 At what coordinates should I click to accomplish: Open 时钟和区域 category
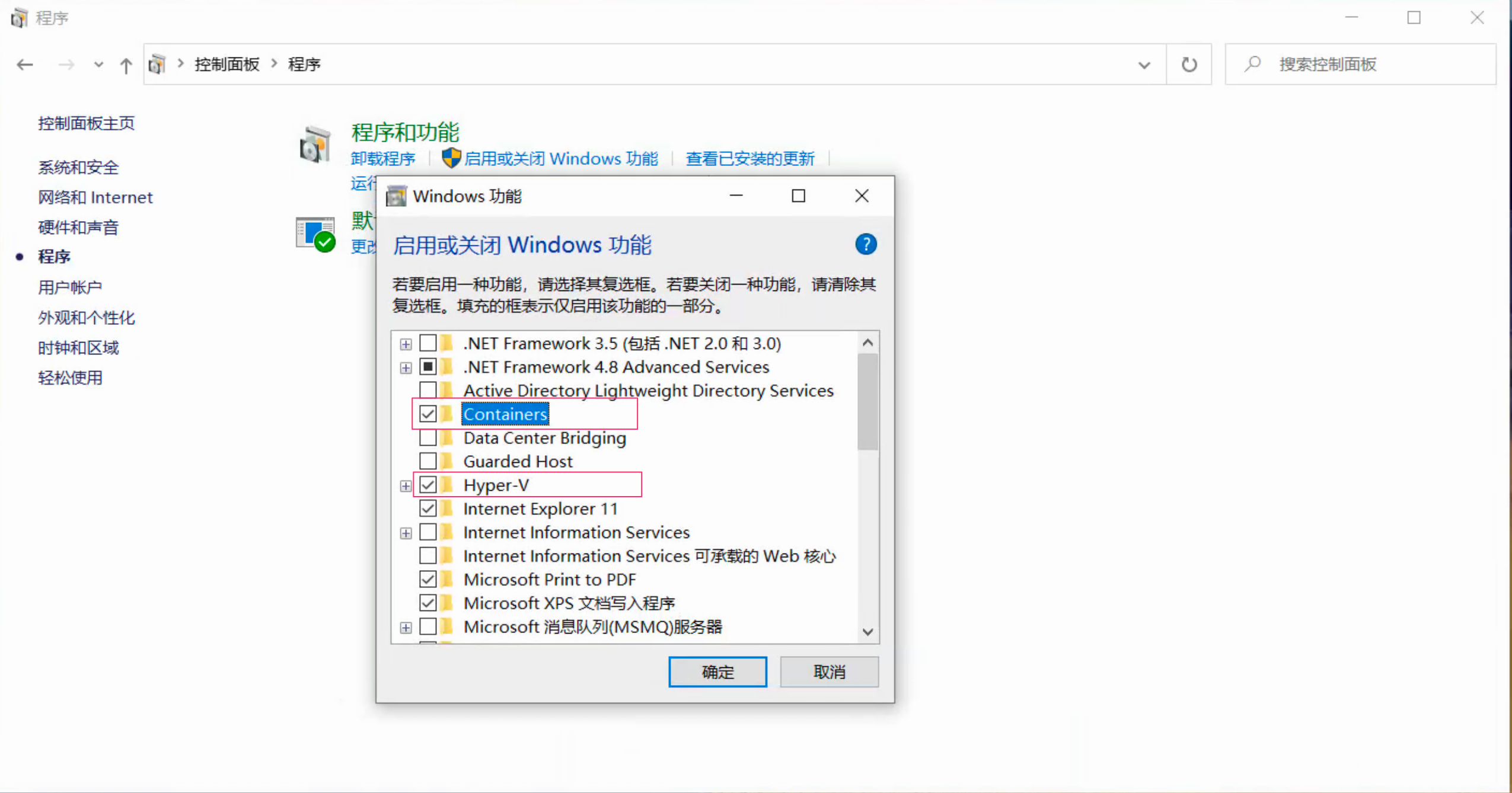pos(78,348)
